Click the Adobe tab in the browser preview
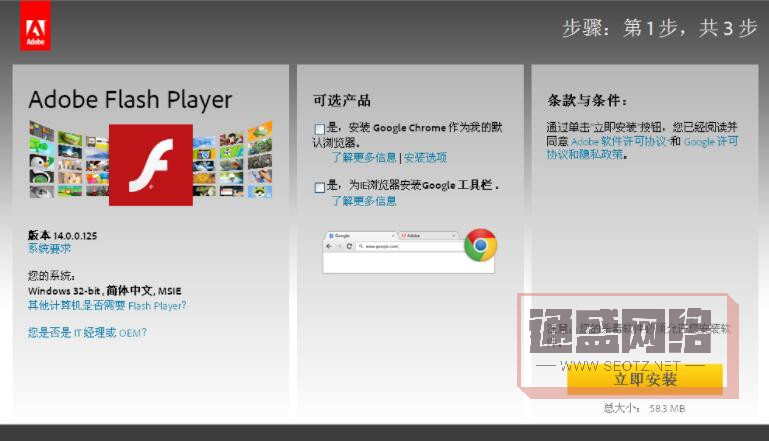This screenshot has height=441, width=769. [x=412, y=235]
